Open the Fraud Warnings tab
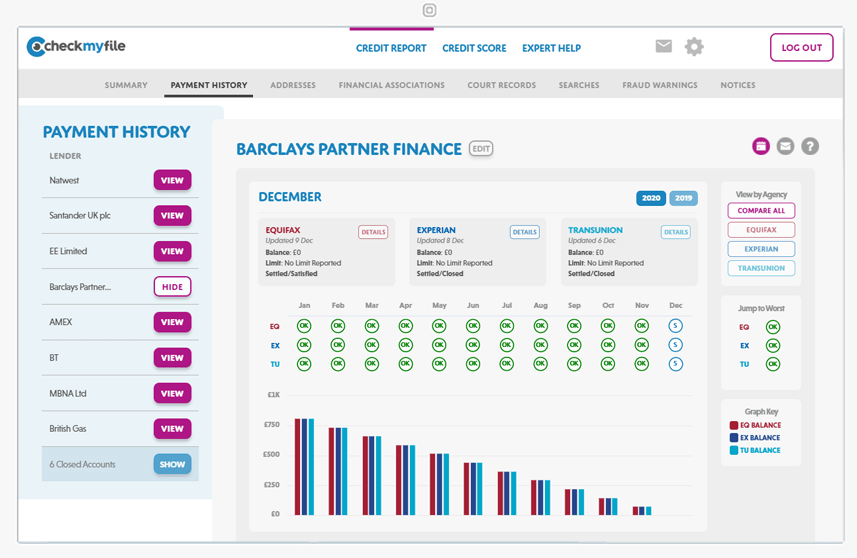Image resolution: width=857 pixels, height=558 pixels. tap(660, 85)
